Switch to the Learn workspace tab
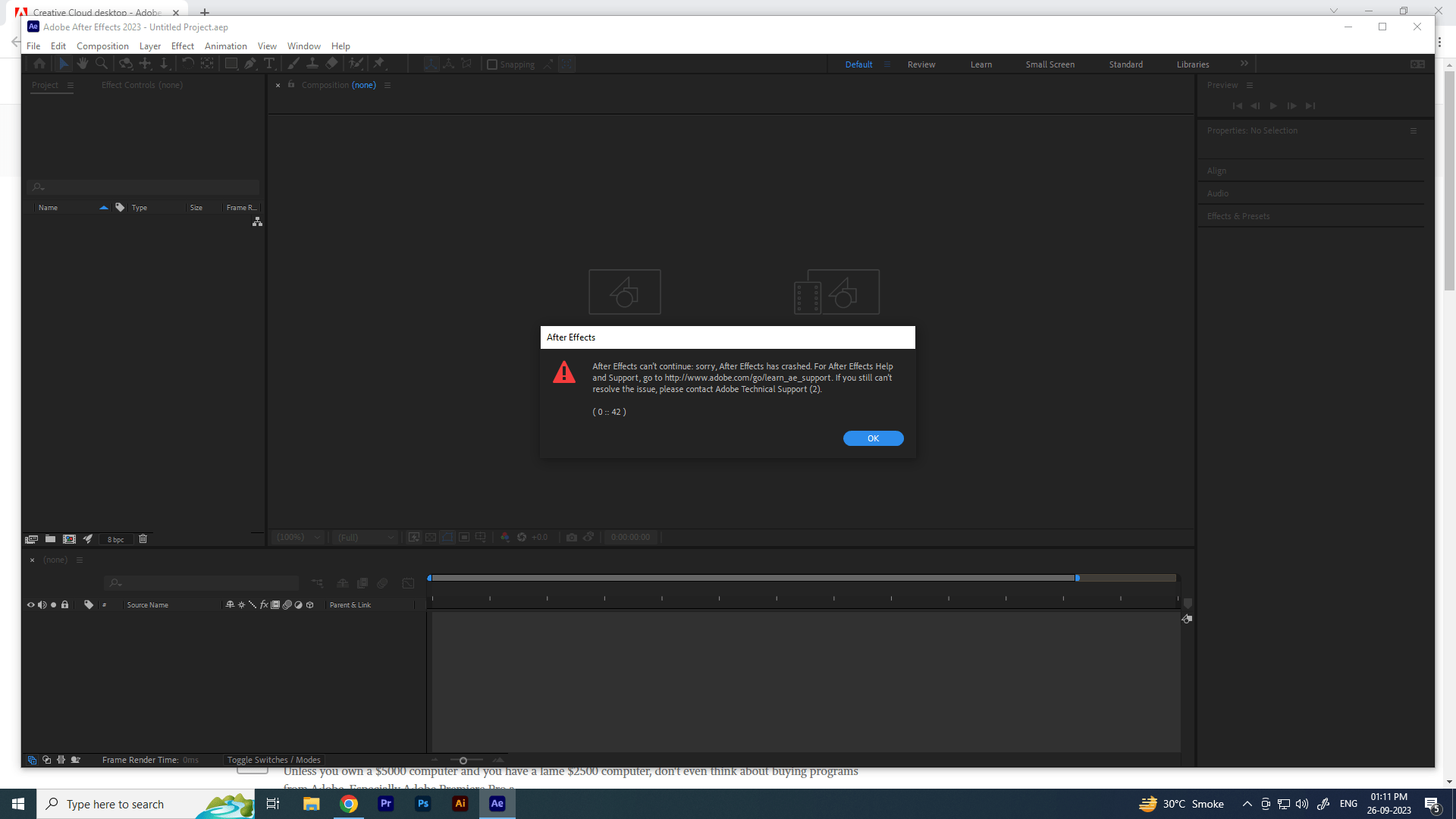 [981, 64]
